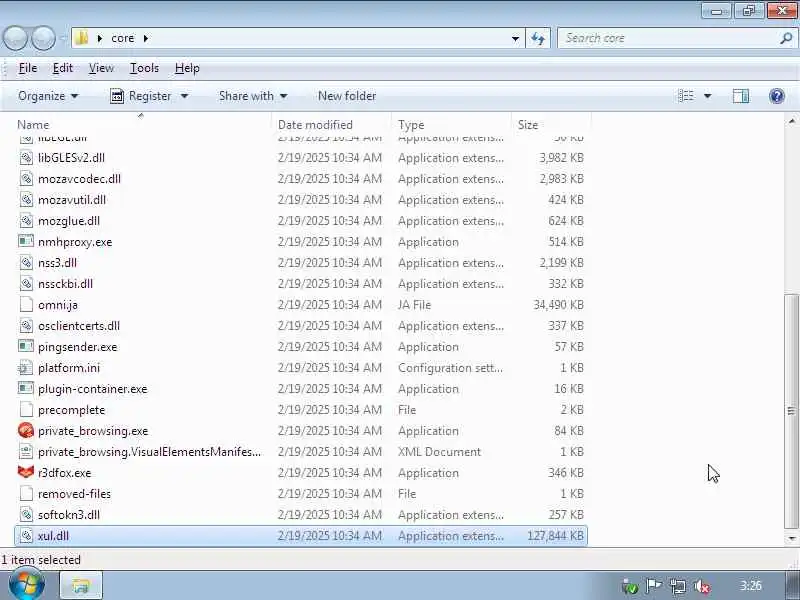
Task: Click the 127,844 KB size cell
Action: point(555,536)
